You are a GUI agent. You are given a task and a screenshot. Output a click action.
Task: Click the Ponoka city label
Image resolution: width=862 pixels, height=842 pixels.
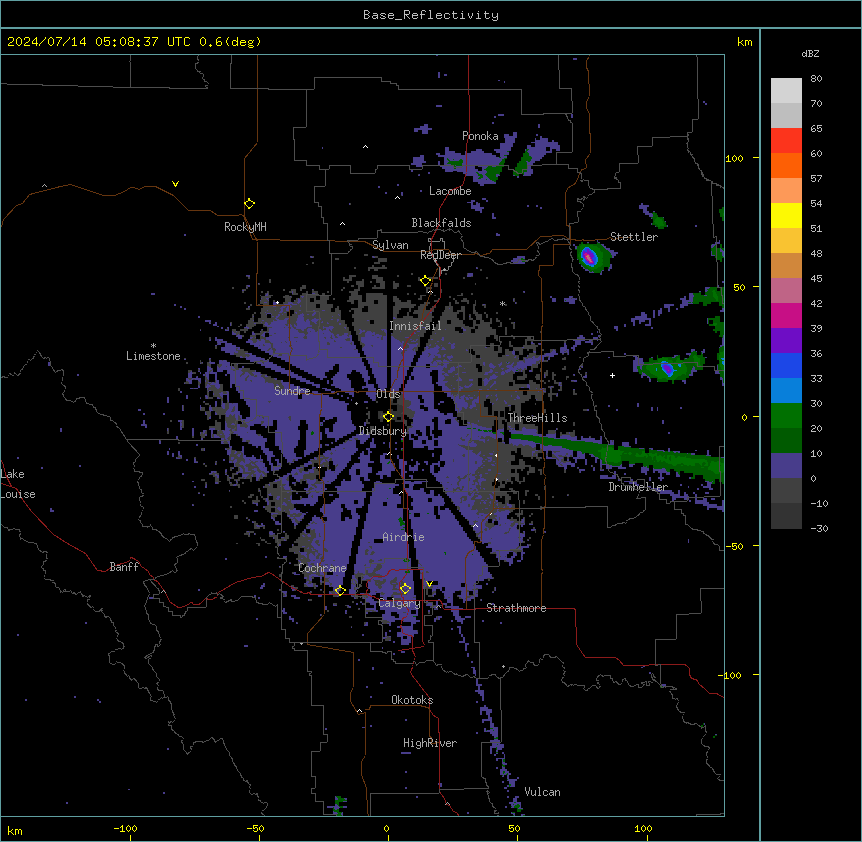(x=480, y=136)
